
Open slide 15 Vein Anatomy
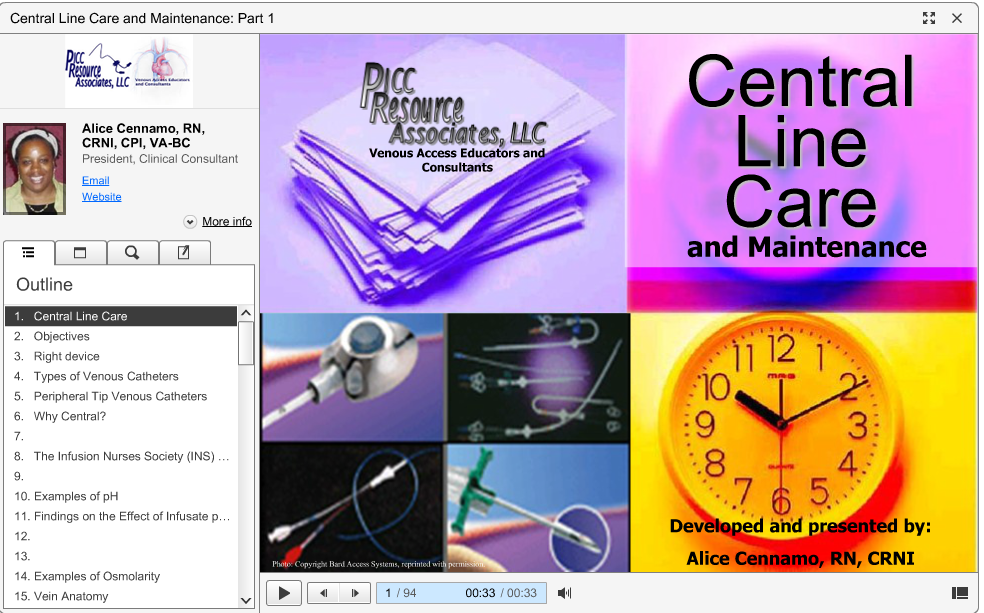point(121,596)
